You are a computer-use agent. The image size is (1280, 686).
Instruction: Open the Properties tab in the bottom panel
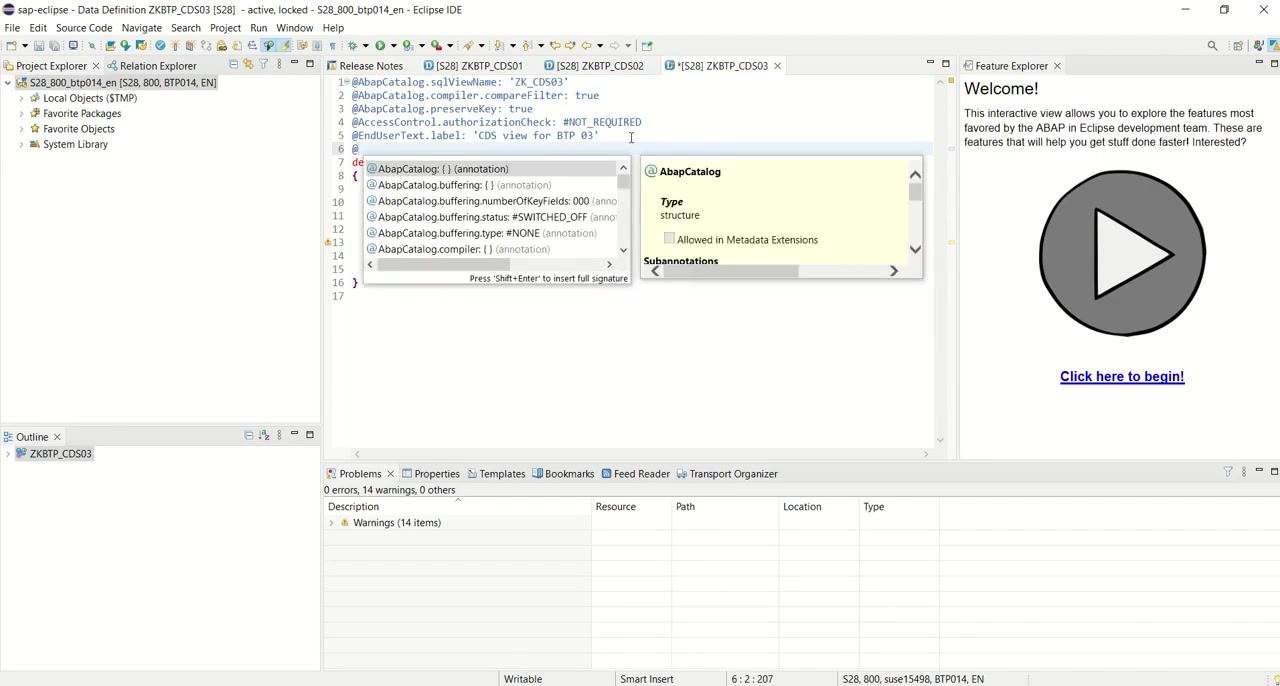431,474
